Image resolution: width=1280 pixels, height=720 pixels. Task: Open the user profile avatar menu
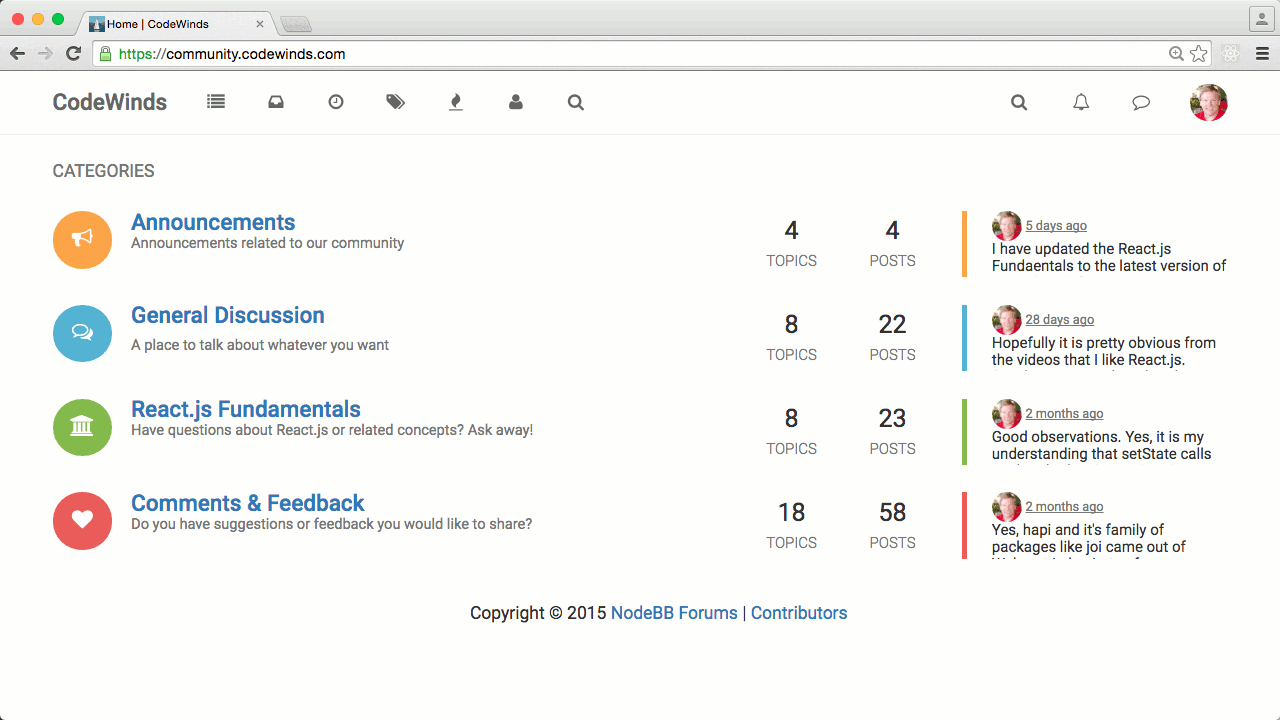1209,102
